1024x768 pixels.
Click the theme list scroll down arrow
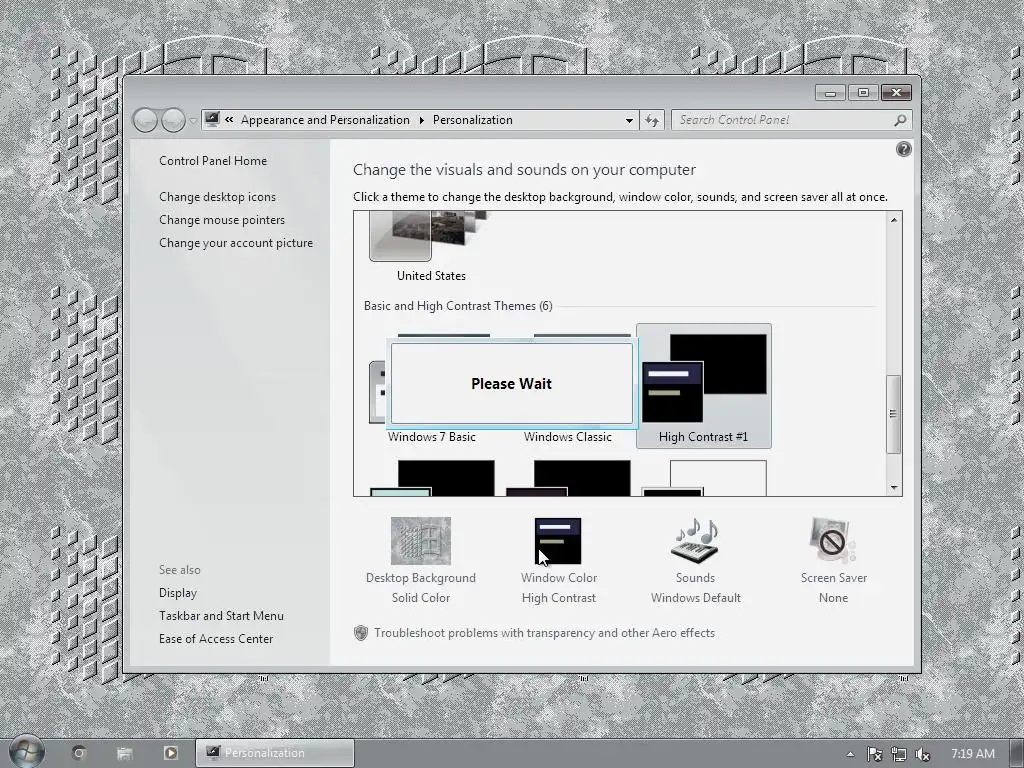click(x=894, y=487)
